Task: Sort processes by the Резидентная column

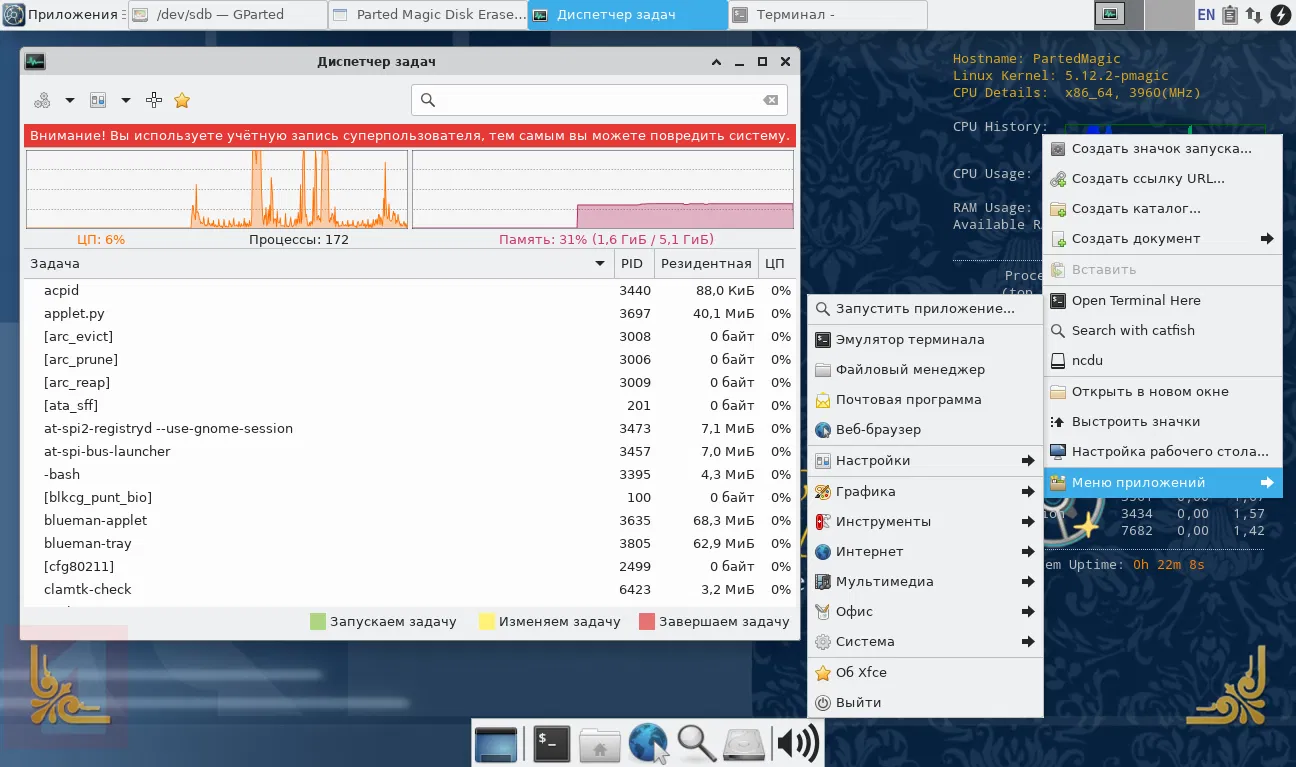Action: pyautogui.click(x=706, y=264)
